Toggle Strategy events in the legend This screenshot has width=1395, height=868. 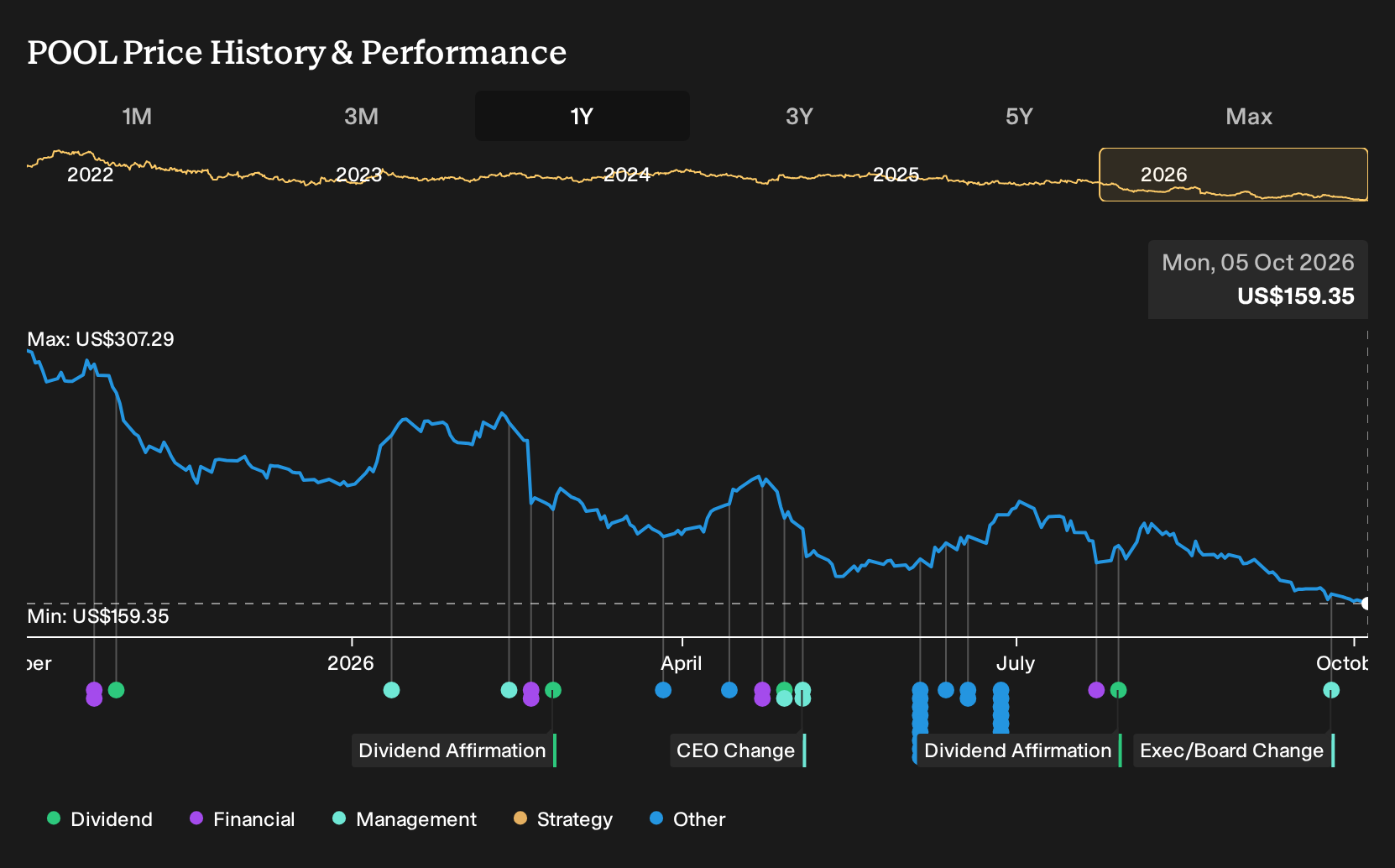point(563,819)
